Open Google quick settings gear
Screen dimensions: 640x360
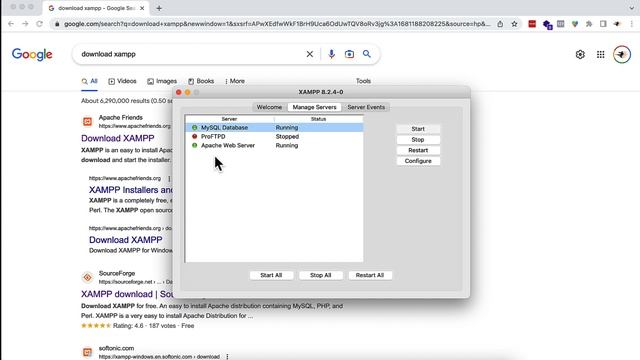(x=580, y=54)
